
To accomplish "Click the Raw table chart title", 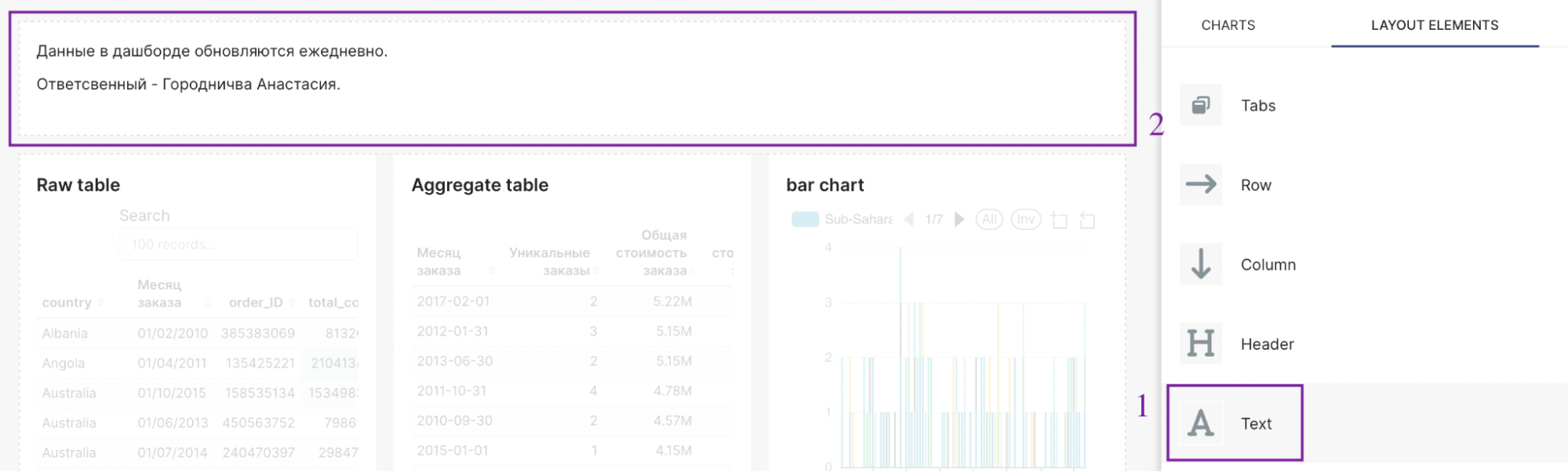I will pyautogui.click(x=78, y=185).
